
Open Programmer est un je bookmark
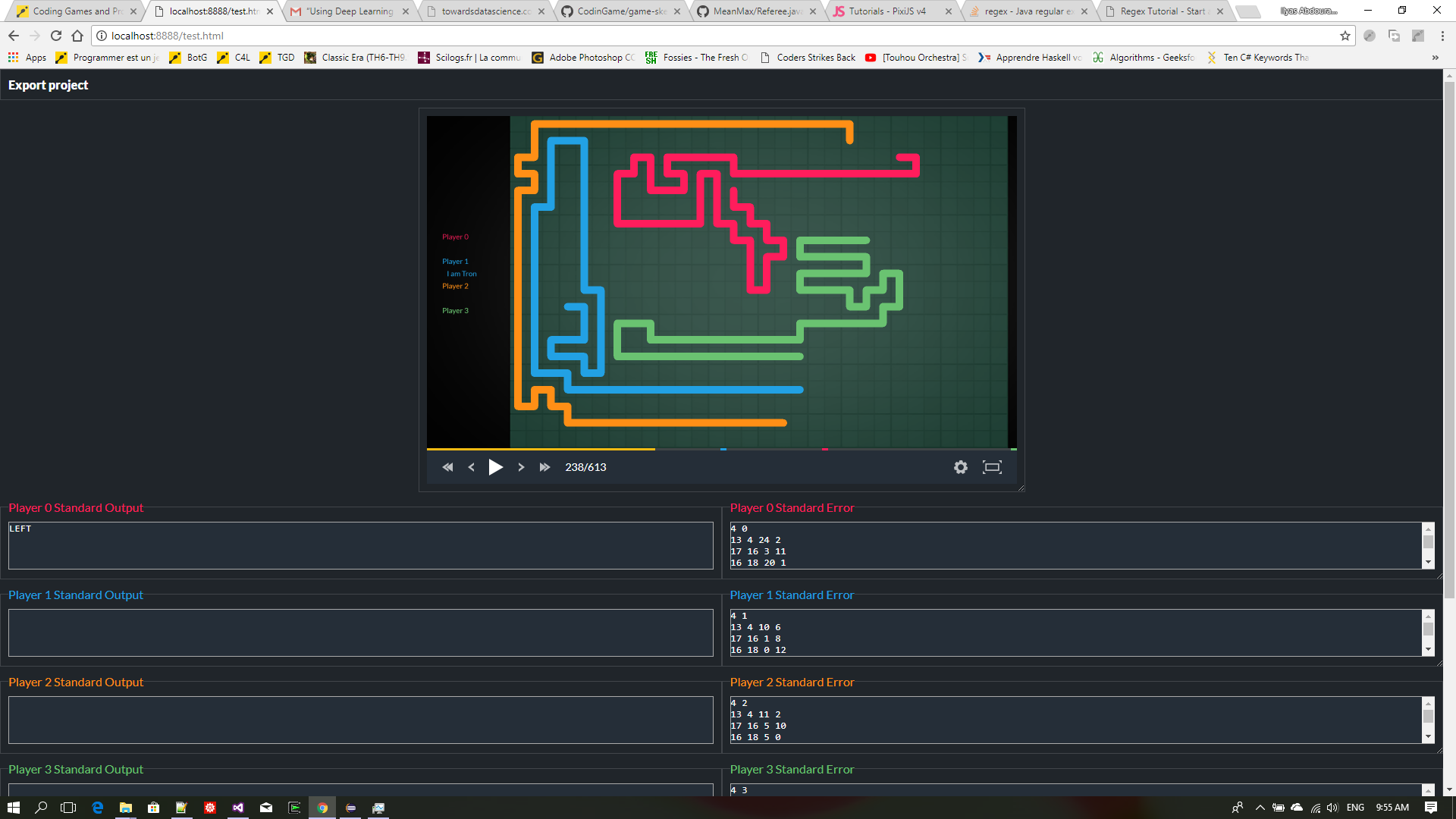108,58
